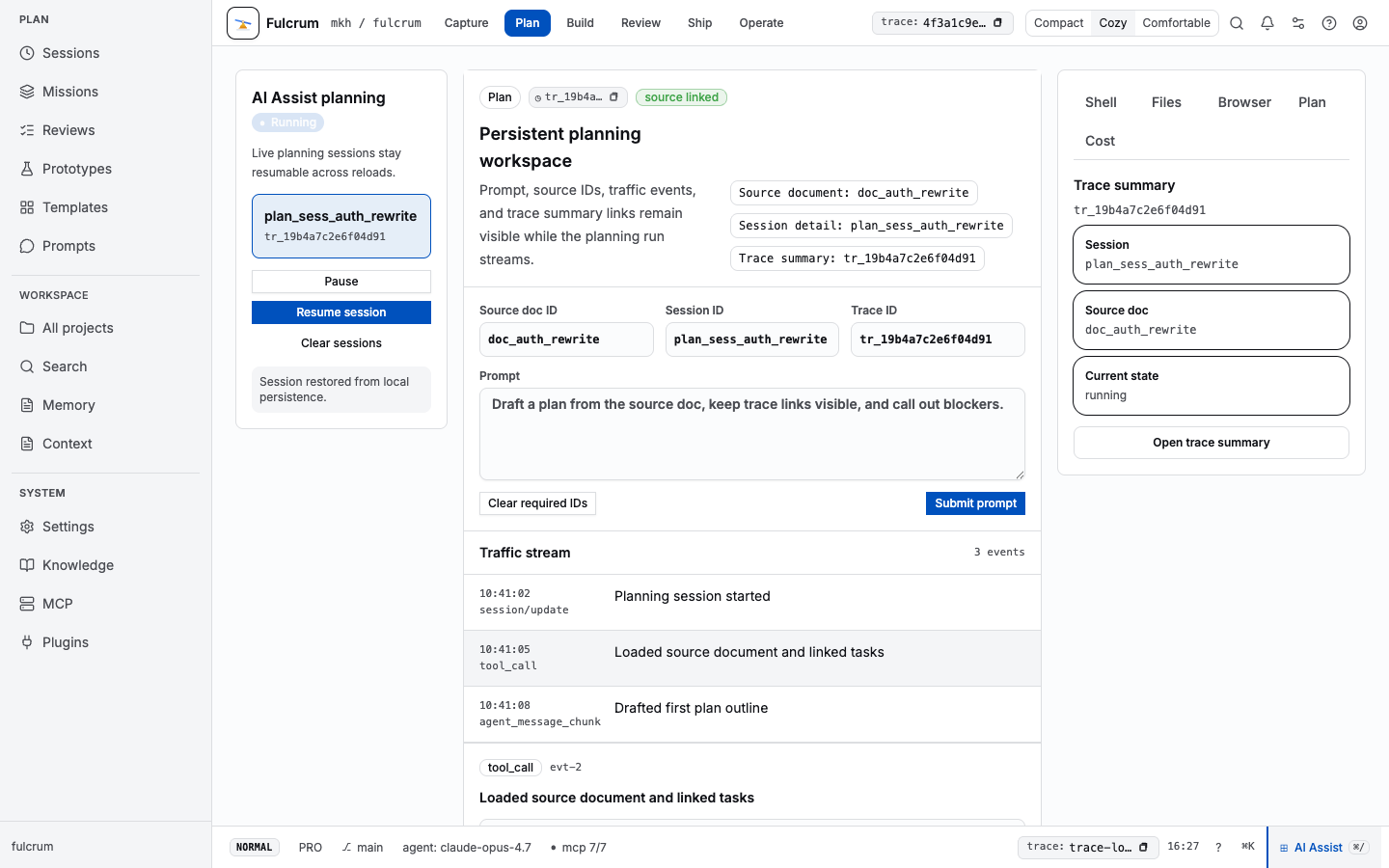Open Knowledge in the sidebar
The image size is (1389, 868).
coord(106,565)
